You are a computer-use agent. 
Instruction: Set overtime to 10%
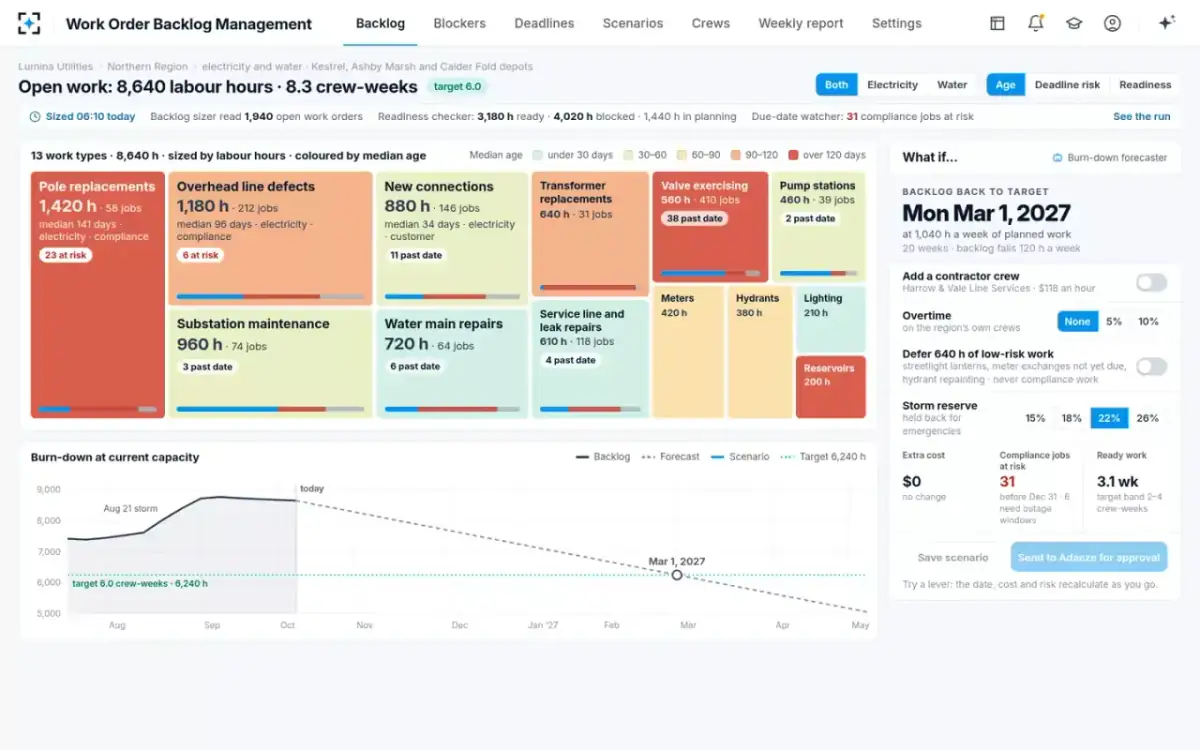[1149, 321]
